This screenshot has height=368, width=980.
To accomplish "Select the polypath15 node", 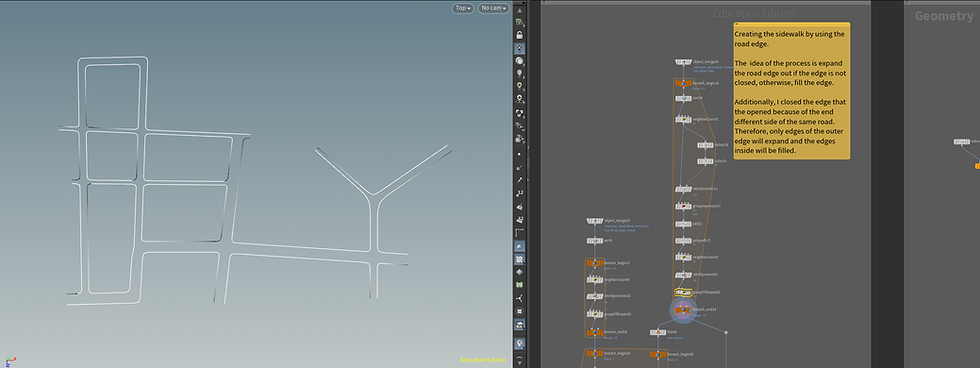I will 683,240.
